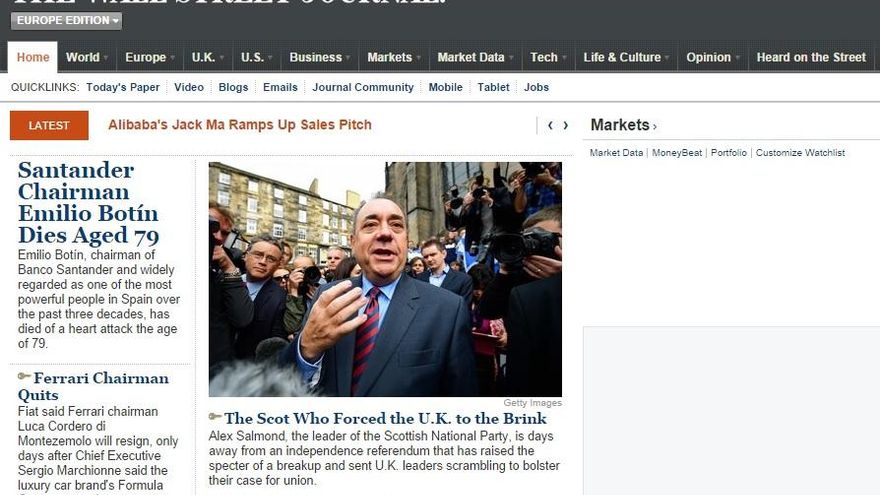Expand the Life & Culture menu arrow
This screenshot has height=495, width=880.
(667, 58)
